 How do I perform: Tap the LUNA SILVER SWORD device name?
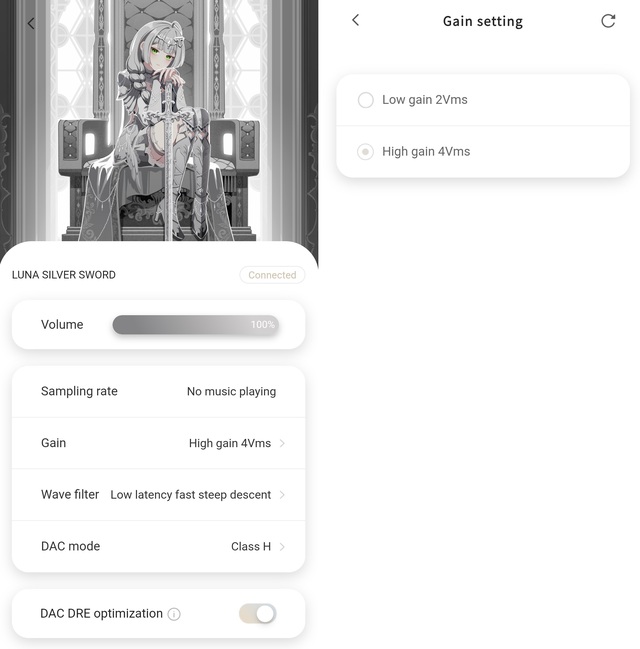64,275
